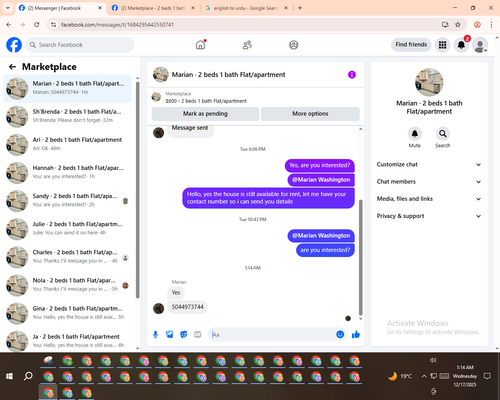The width and height of the screenshot is (500, 400).
Task: Open the account profile menu
Action: pos(480,45)
